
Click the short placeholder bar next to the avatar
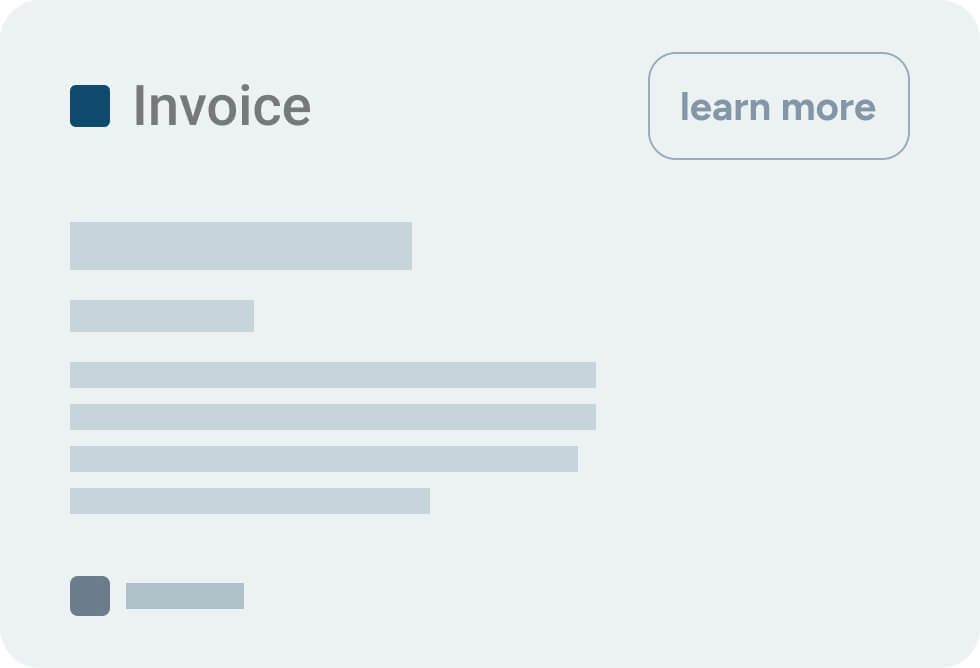[x=185, y=596]
